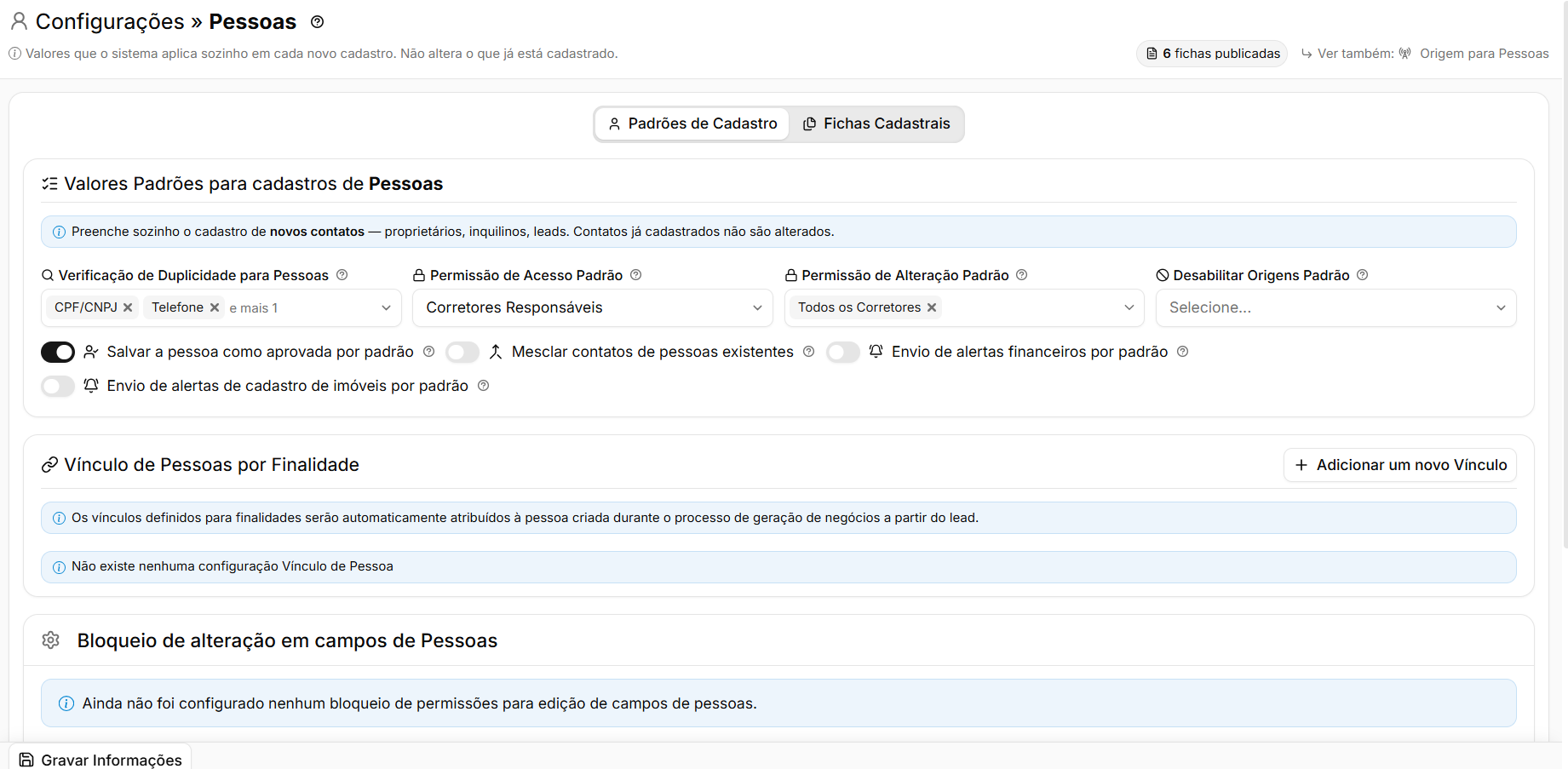The width and height of the screenshot is (1568, 769).
Task: Remove the CPF/CNPJ tag
Action: pos(128,307)
